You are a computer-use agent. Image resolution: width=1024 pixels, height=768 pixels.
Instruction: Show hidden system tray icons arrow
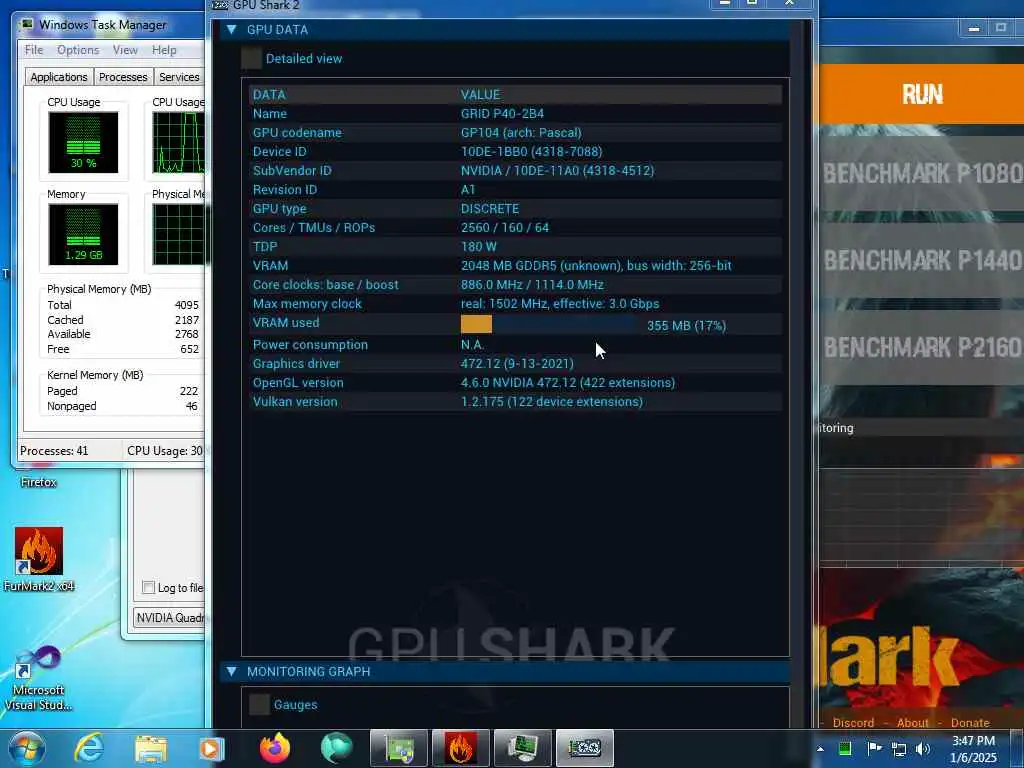click(x=820, y=749)
